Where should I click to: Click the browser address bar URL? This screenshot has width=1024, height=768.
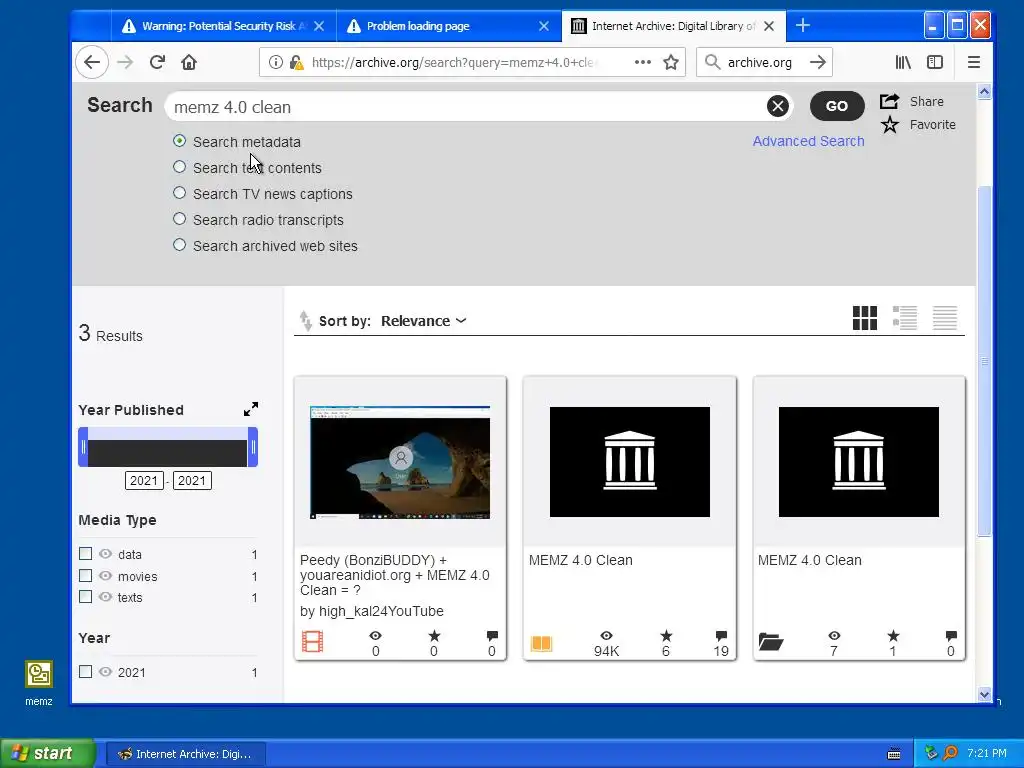[x=454, y=63]
